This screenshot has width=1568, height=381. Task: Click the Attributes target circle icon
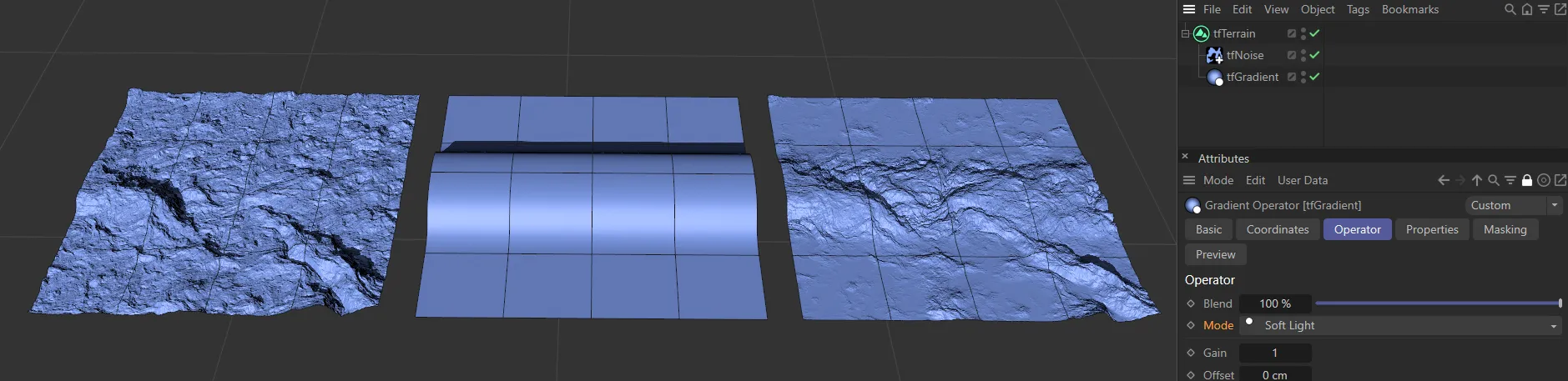pos(1544,180)
